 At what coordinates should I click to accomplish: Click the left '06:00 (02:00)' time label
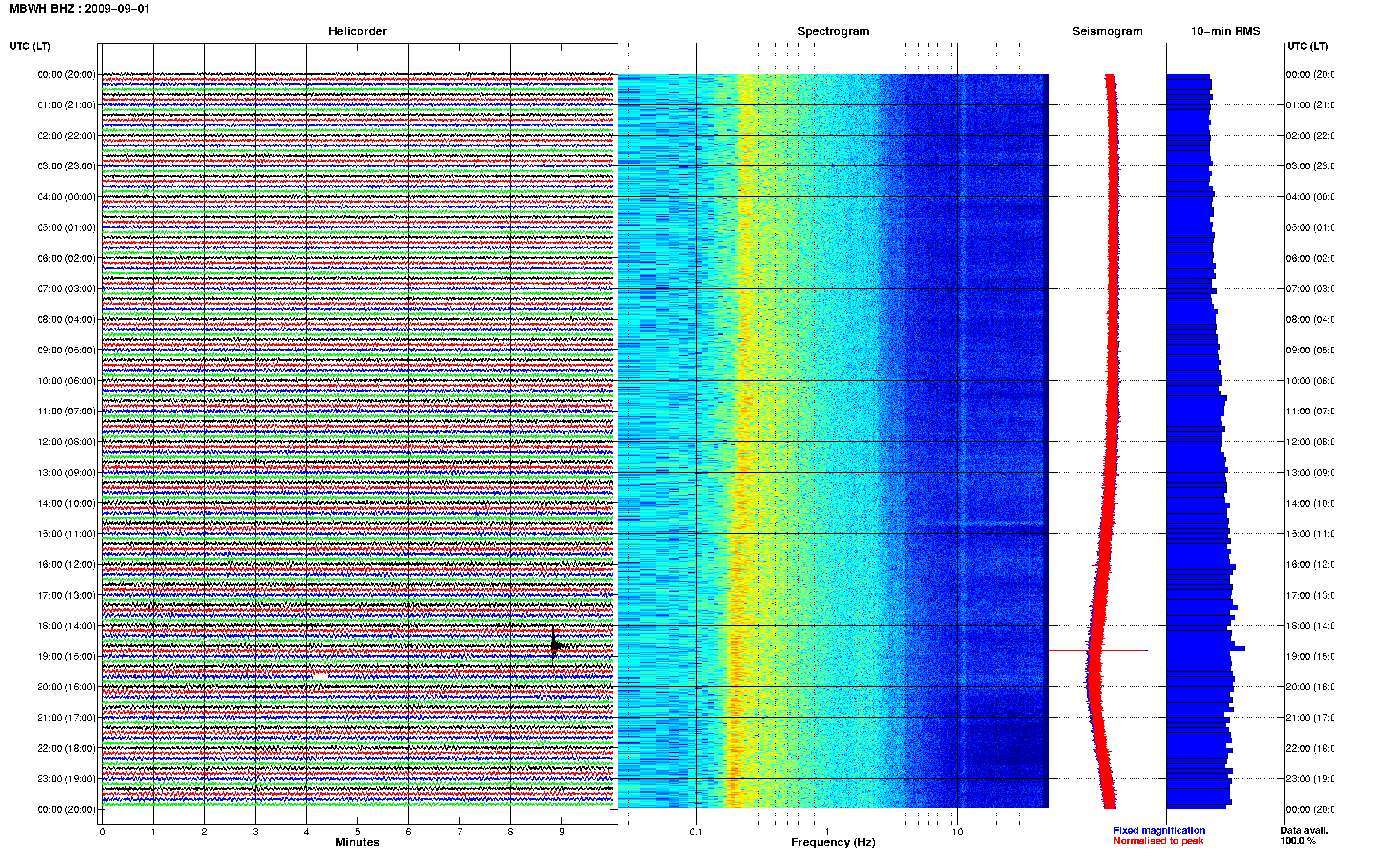click(x=66, y=258)
